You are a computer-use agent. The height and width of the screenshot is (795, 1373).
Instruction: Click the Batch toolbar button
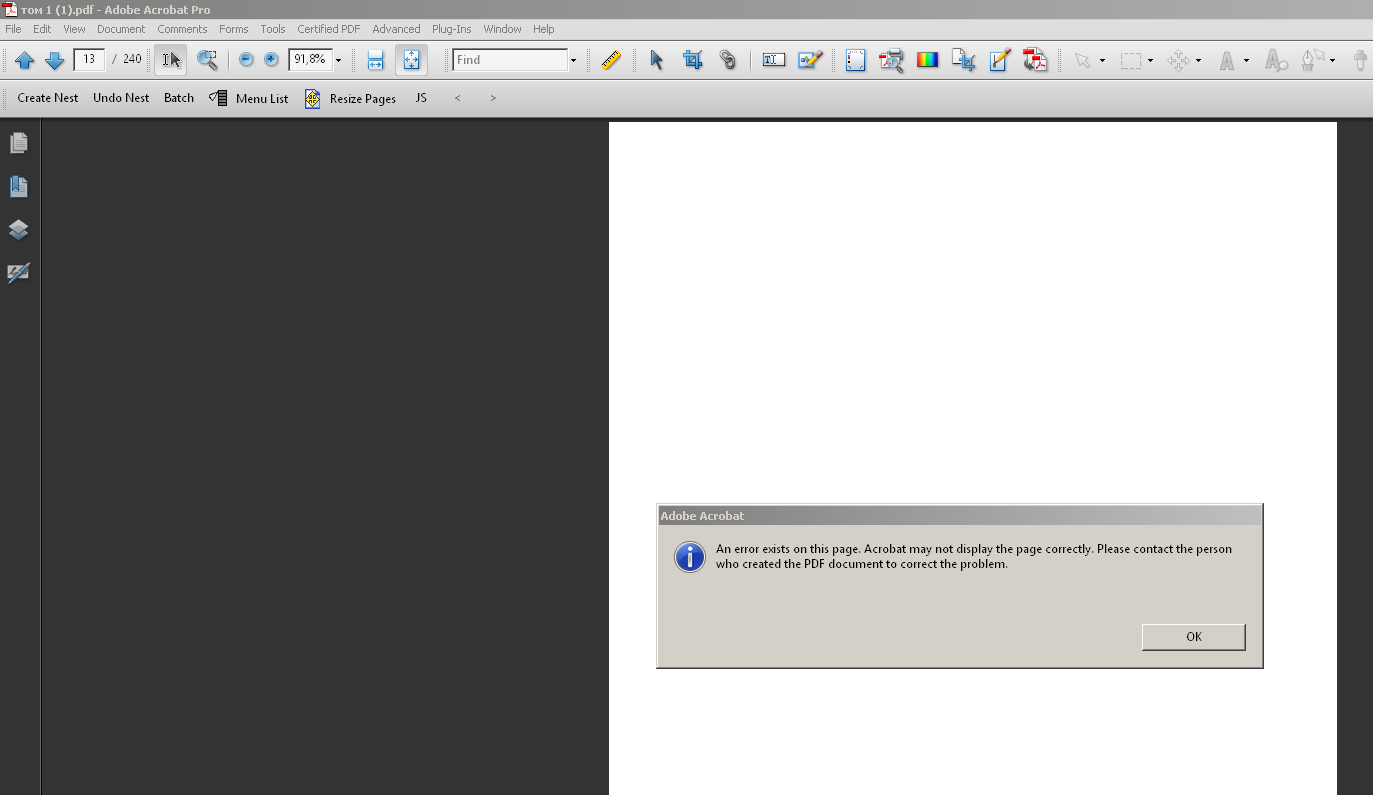click(179, 98)
